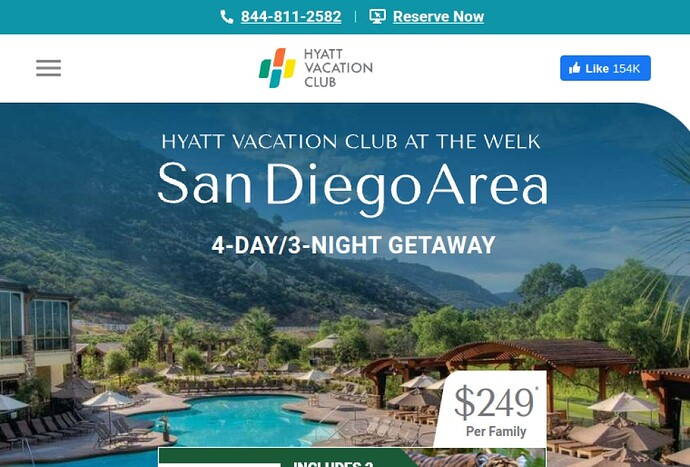Select the 4-Day/3-Night Getaway text

(x=353, y=245)
